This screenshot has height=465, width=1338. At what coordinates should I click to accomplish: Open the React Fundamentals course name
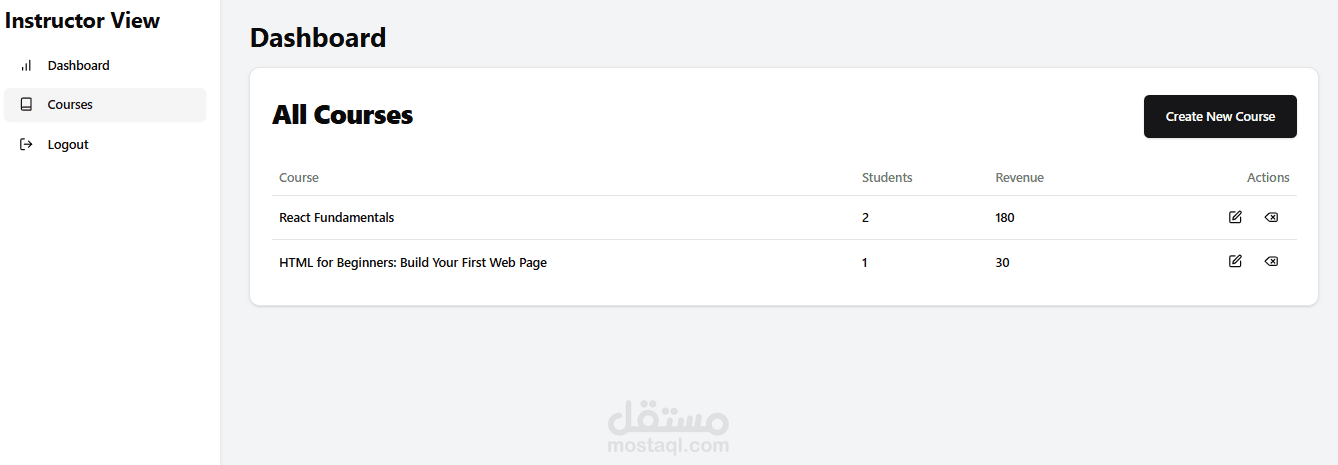(337, 218)
